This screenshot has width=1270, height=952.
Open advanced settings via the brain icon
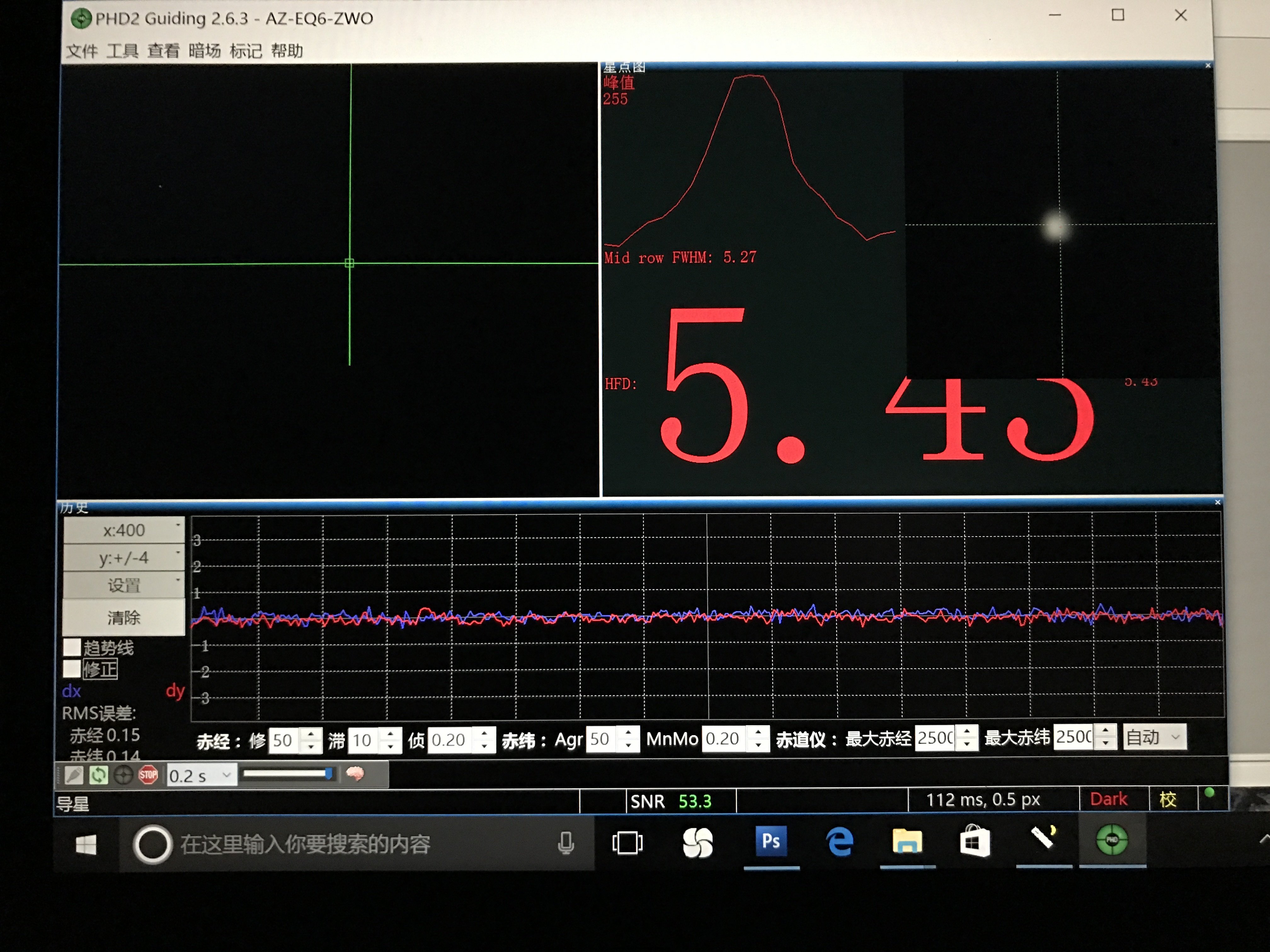(355, 773)
